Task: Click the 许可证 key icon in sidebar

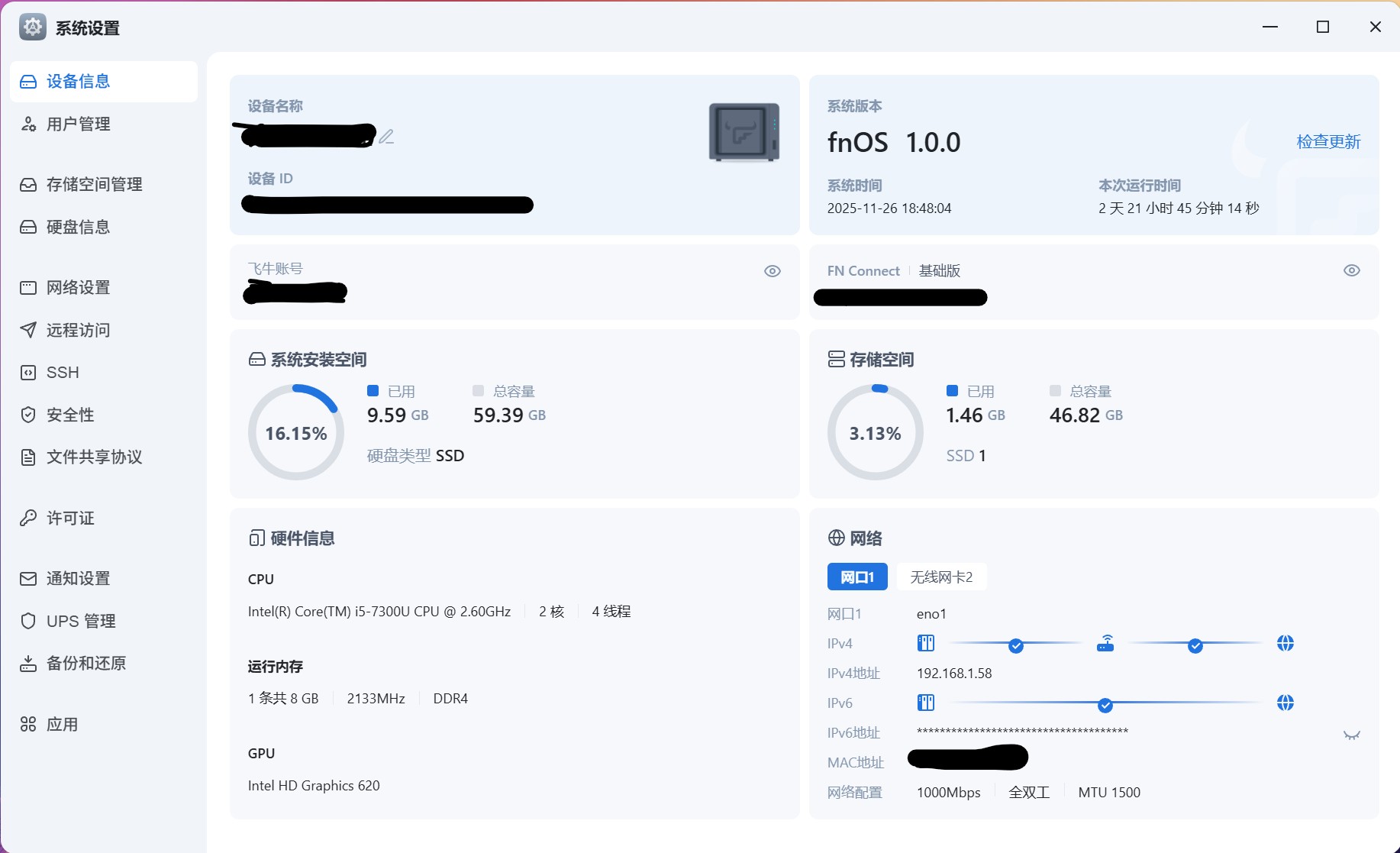Action: click(x=28, y=519)
